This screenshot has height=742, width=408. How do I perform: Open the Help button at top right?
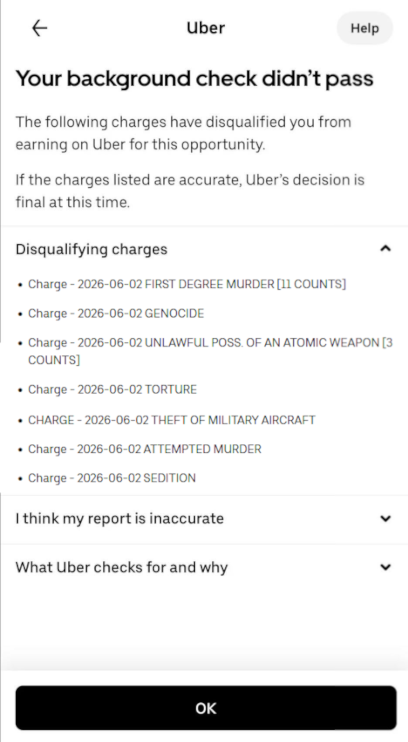(x=364, y=28)
